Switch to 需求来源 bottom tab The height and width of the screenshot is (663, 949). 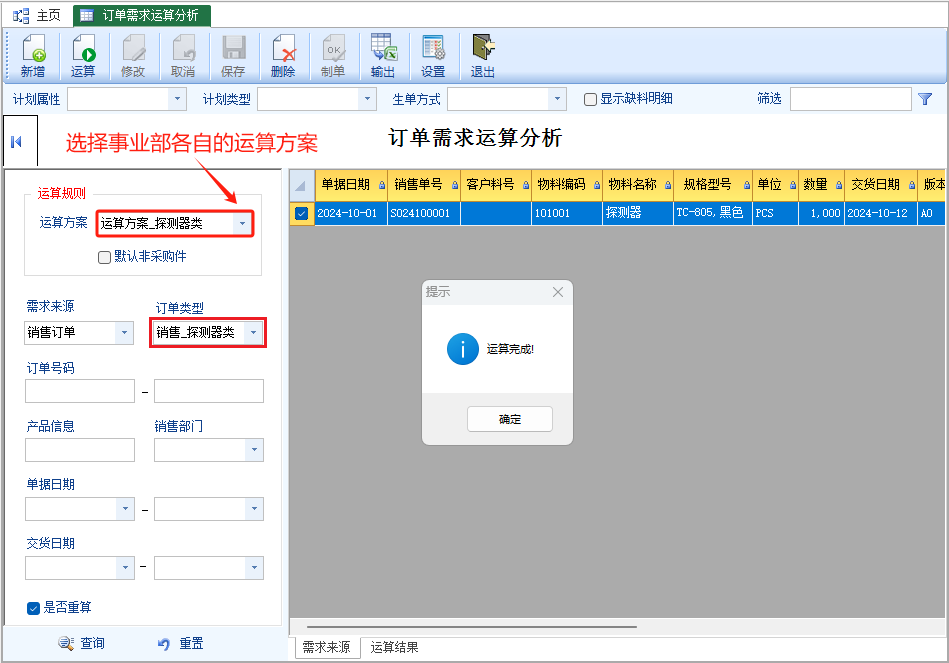click(x=327, y=647)
